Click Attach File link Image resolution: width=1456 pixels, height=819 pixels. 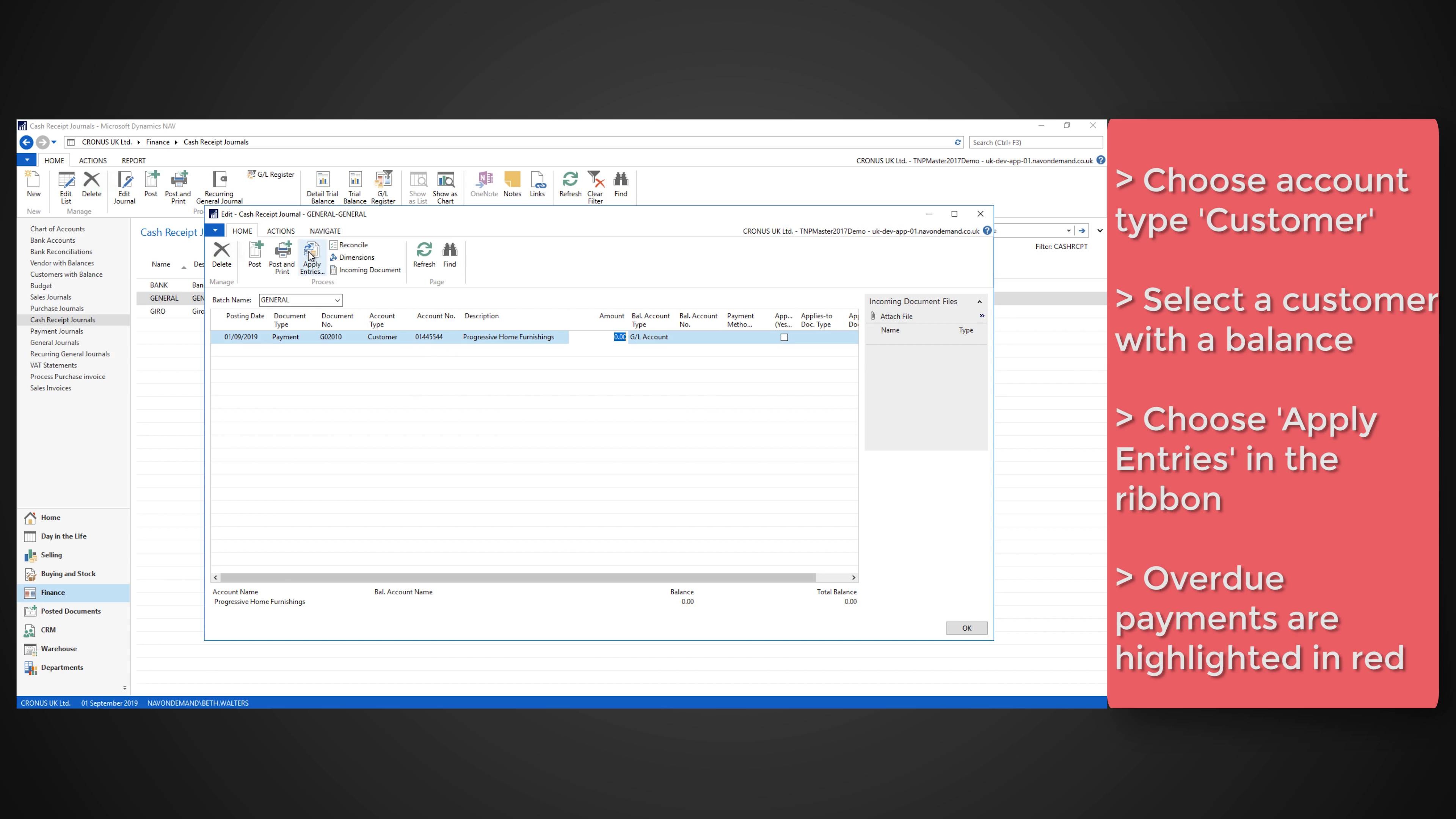click(x=896, y=317)
